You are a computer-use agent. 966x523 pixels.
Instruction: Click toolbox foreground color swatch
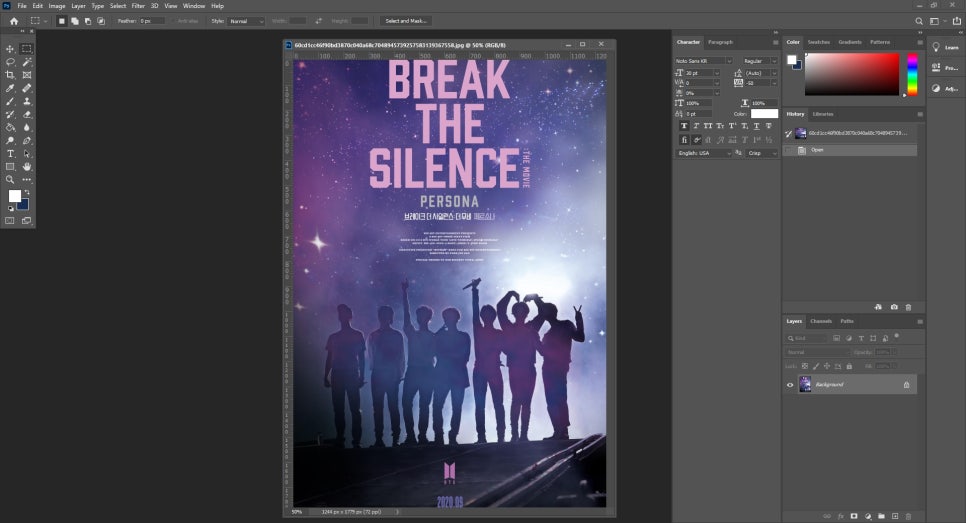(14, 196)
